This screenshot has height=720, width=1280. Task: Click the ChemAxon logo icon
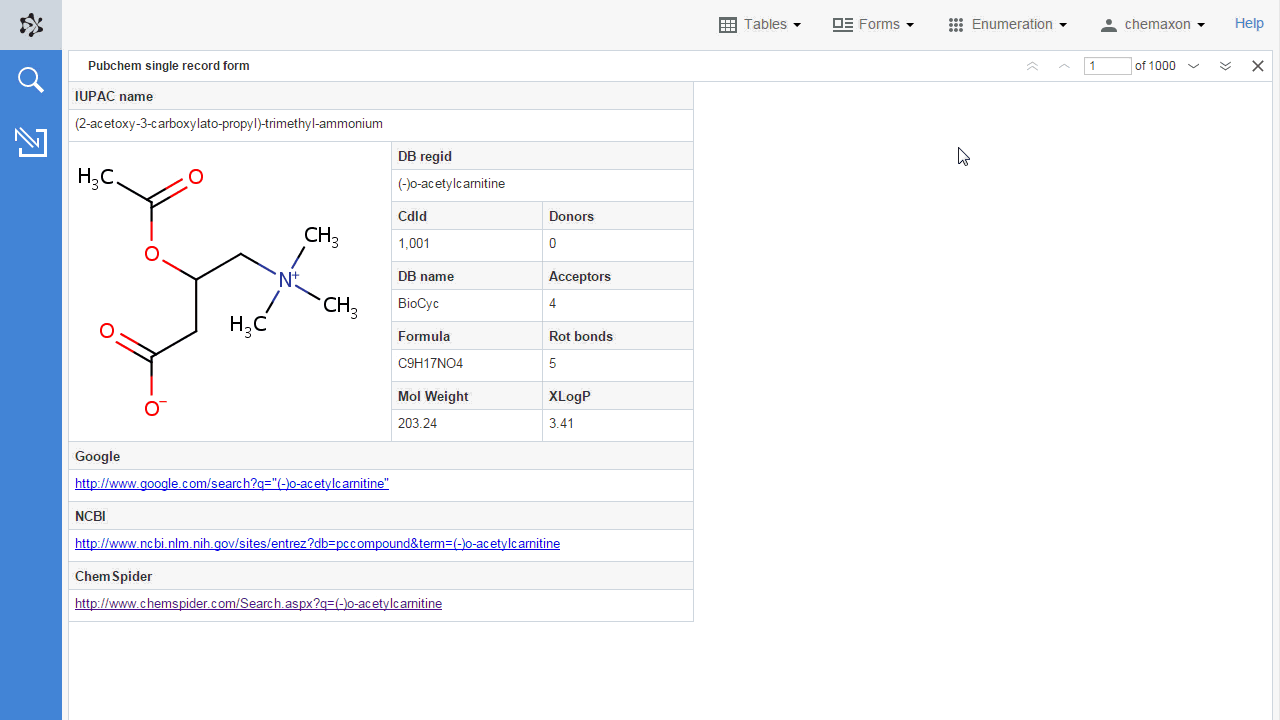[x=31, y=25]
